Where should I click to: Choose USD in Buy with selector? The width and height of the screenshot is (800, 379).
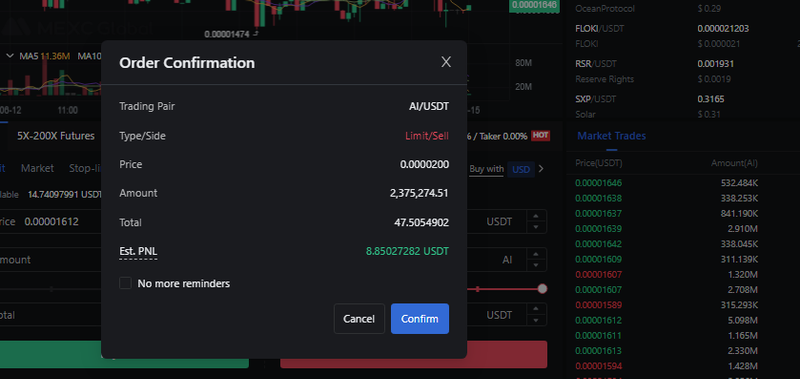click(x=521, y=169)
